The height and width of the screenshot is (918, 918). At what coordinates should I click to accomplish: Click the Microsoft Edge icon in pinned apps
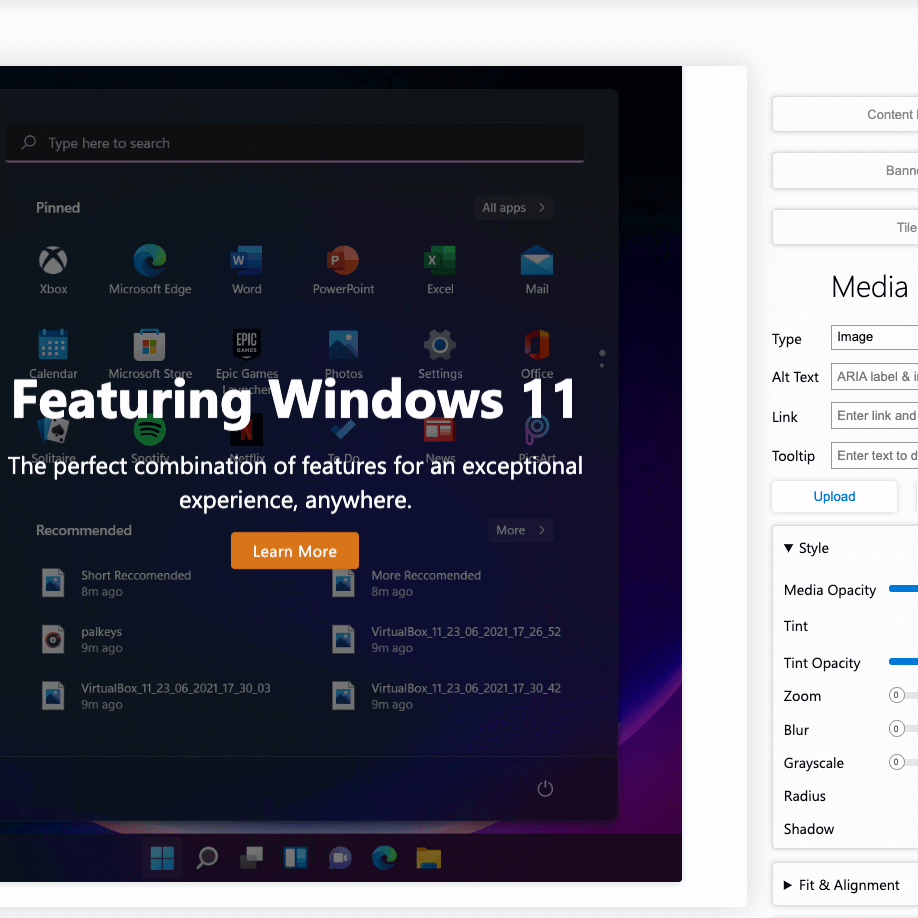(150, 262)
